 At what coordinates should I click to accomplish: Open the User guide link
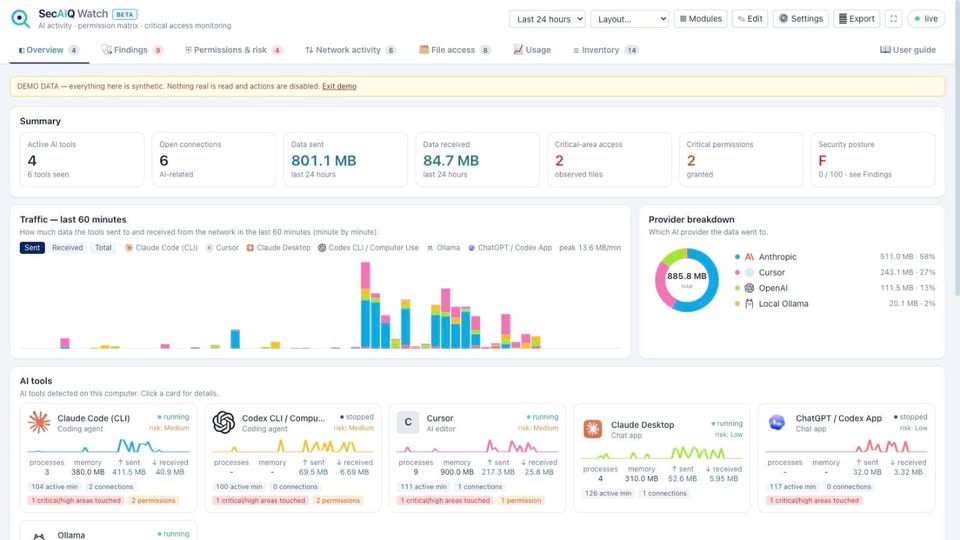pyautogui.click(x=907, y=50)
